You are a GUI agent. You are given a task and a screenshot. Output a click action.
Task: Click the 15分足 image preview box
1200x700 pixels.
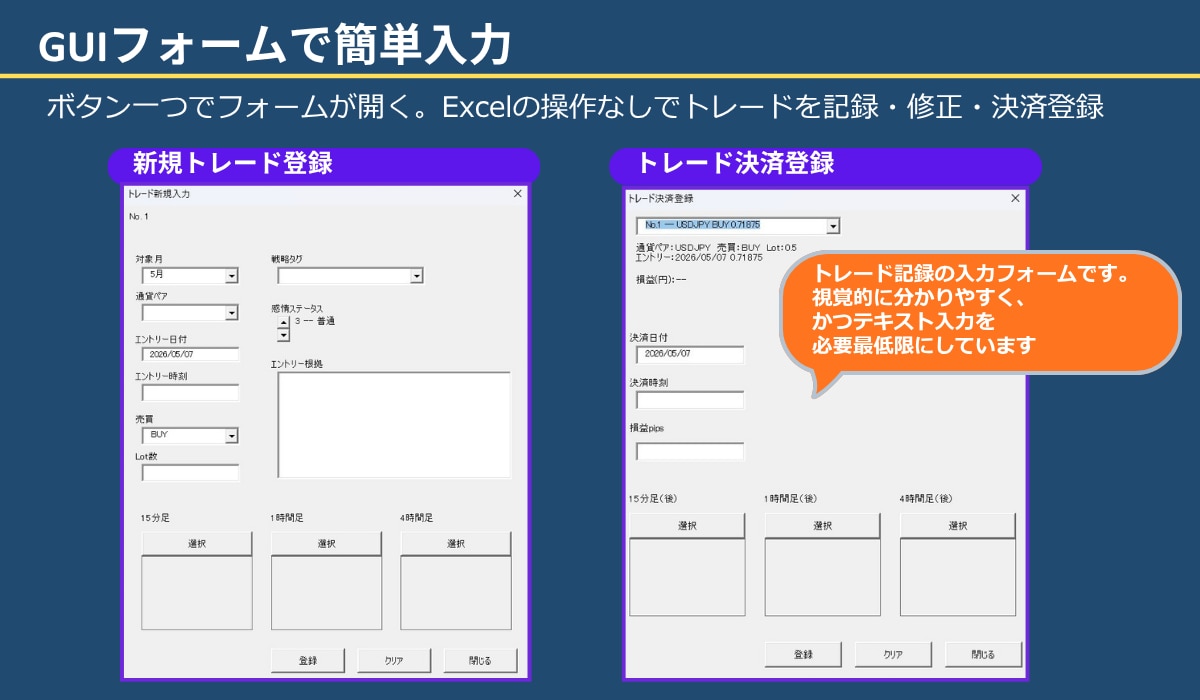196,593
